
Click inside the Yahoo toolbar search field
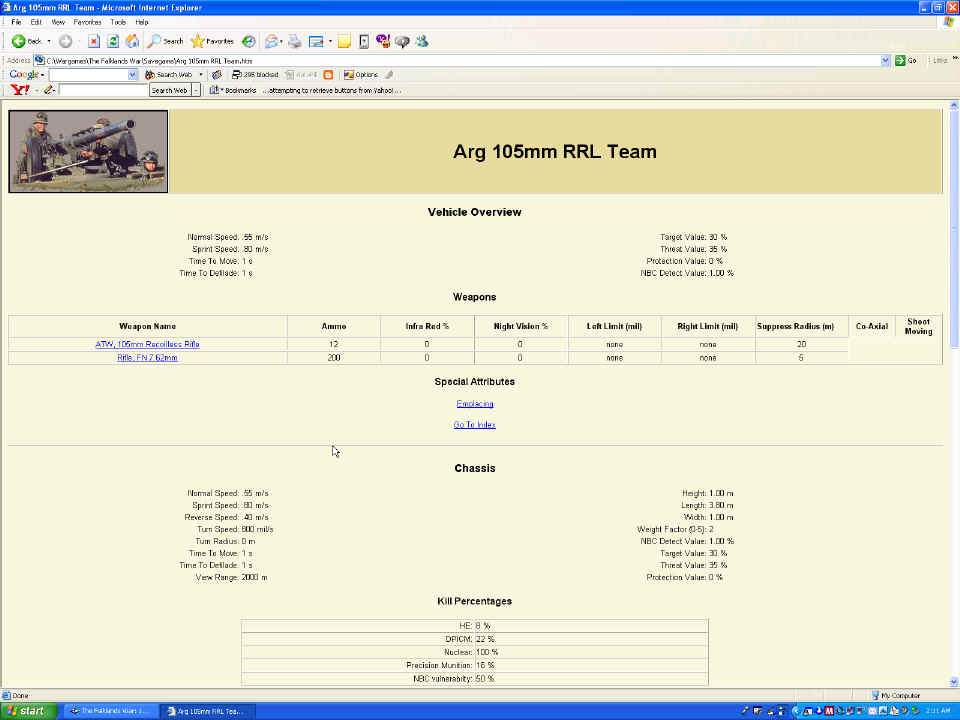coord(103,90)
